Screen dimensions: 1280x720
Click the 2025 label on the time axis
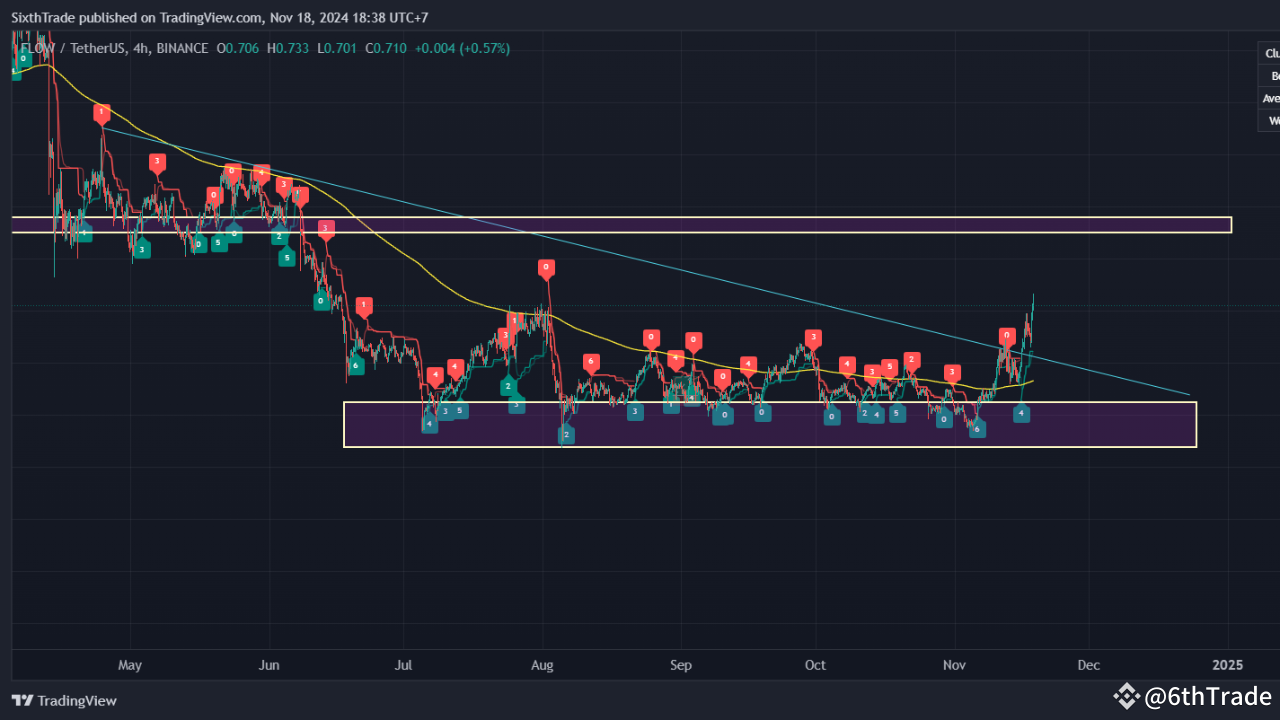[1227, 665]
